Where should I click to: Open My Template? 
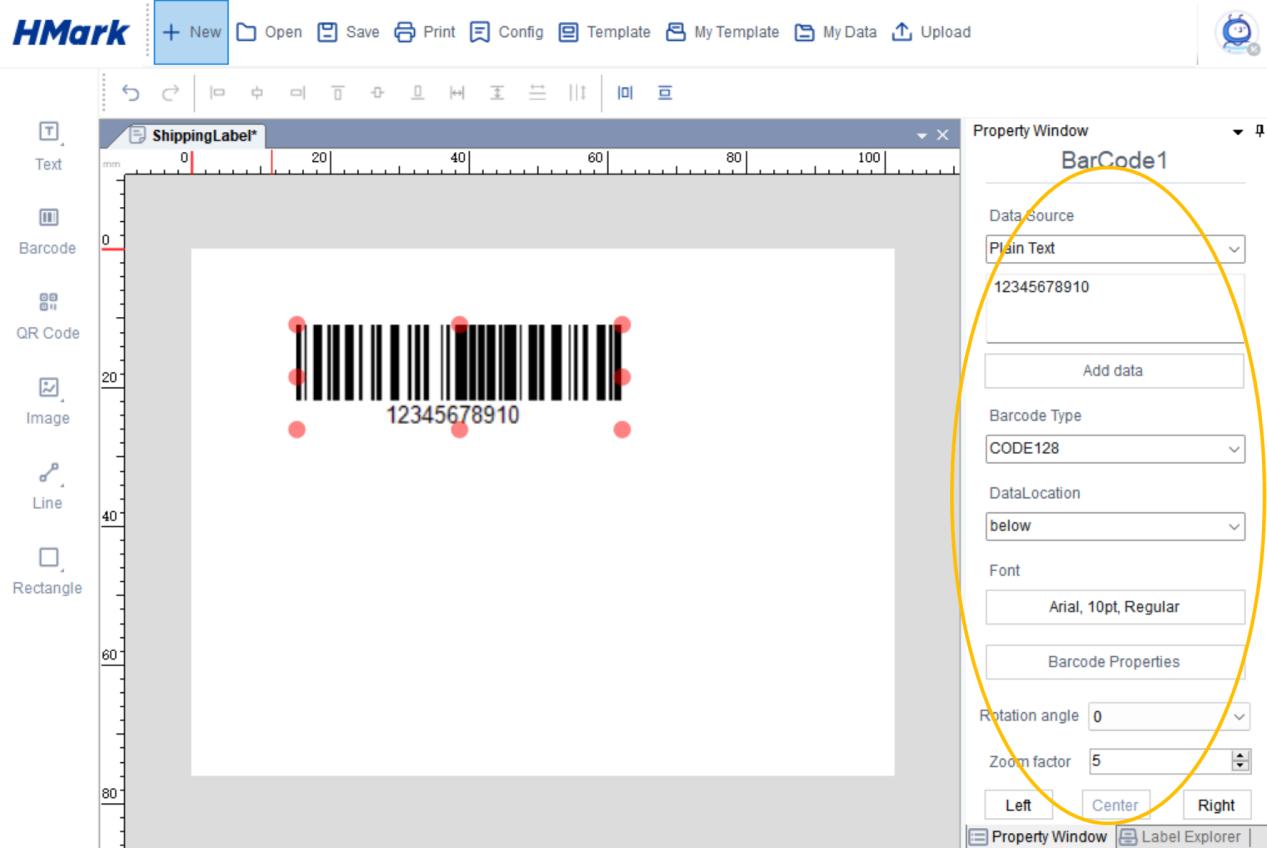(721, 32)
